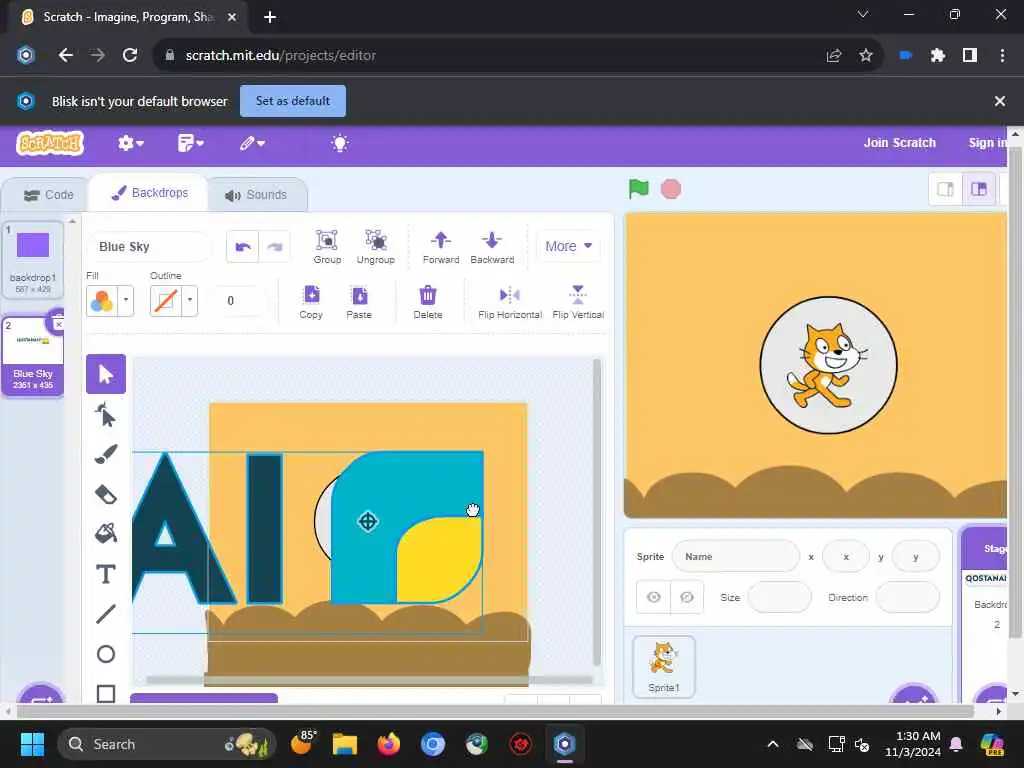1024x768 pixels.
Task: Open the browser Extensions puzzle icon
Action: pos(937,56)
